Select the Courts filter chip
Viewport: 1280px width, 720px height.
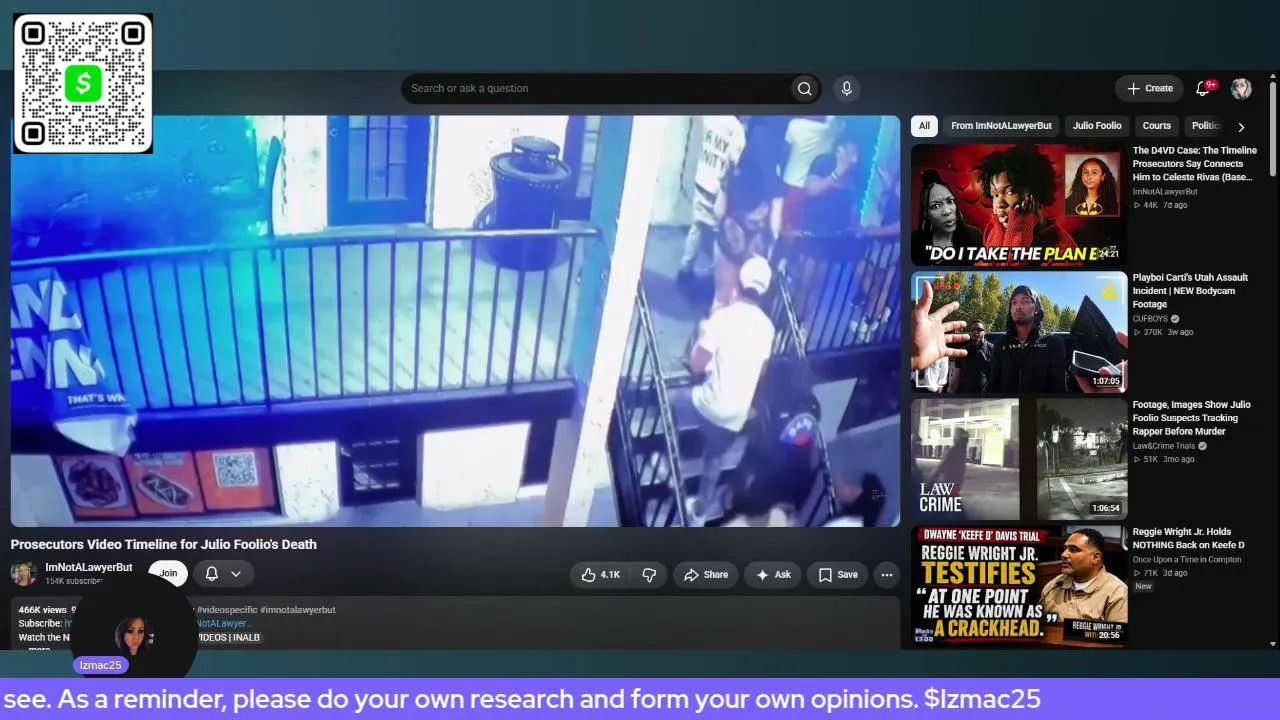(x=1156, y=126)
